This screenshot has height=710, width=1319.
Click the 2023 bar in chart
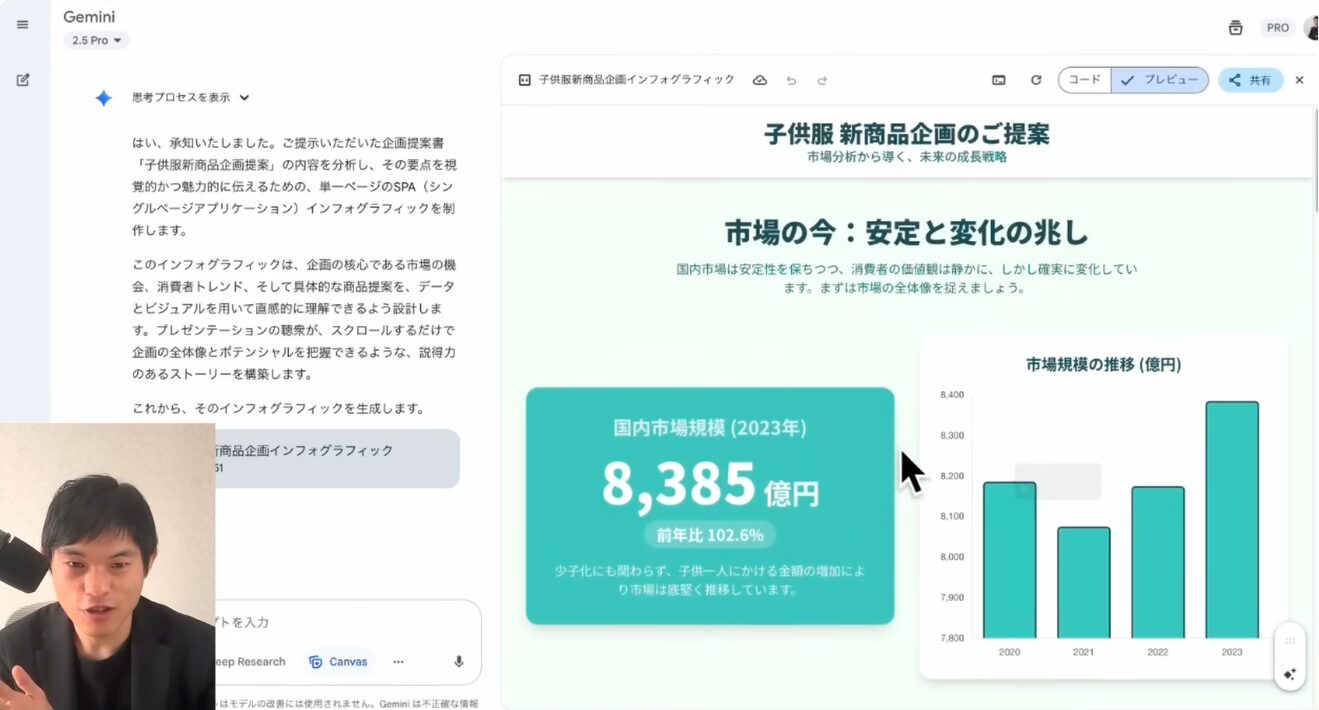[x=1231, y=519]
